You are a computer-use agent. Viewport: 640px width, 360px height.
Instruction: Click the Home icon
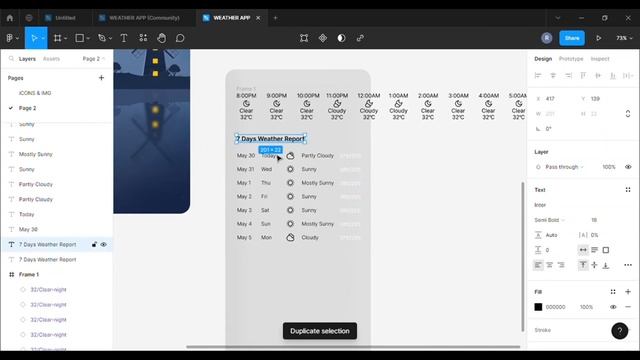[10, 18]
